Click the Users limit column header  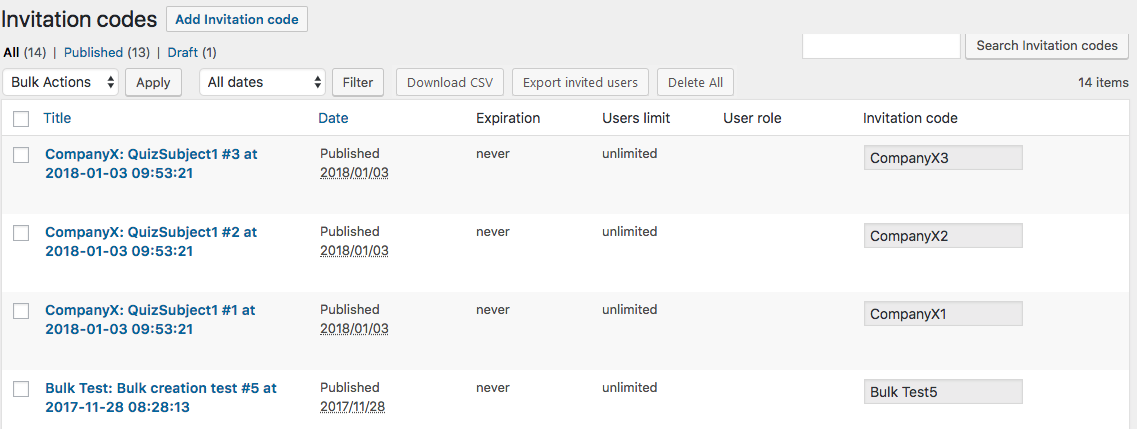pos(636,118)
